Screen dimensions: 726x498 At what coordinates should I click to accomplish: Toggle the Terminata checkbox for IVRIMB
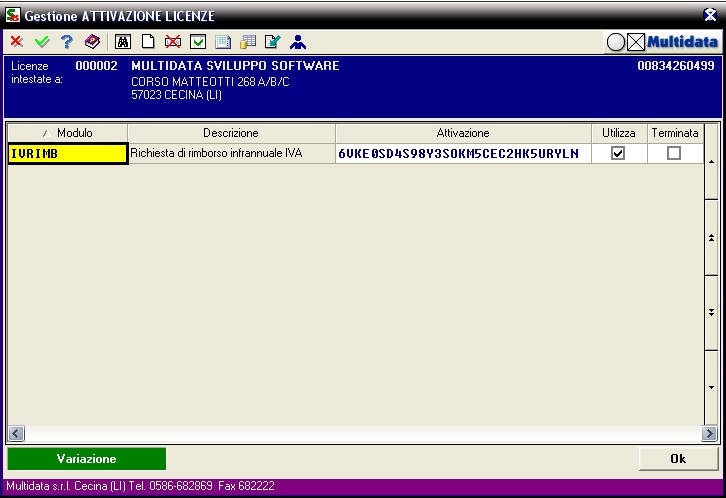click(x=674, y=153)
